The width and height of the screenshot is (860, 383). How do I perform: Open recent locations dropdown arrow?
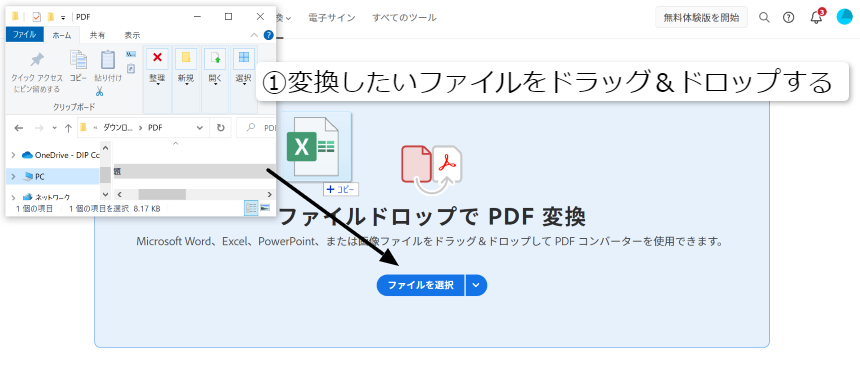click(x=54, y=128)
